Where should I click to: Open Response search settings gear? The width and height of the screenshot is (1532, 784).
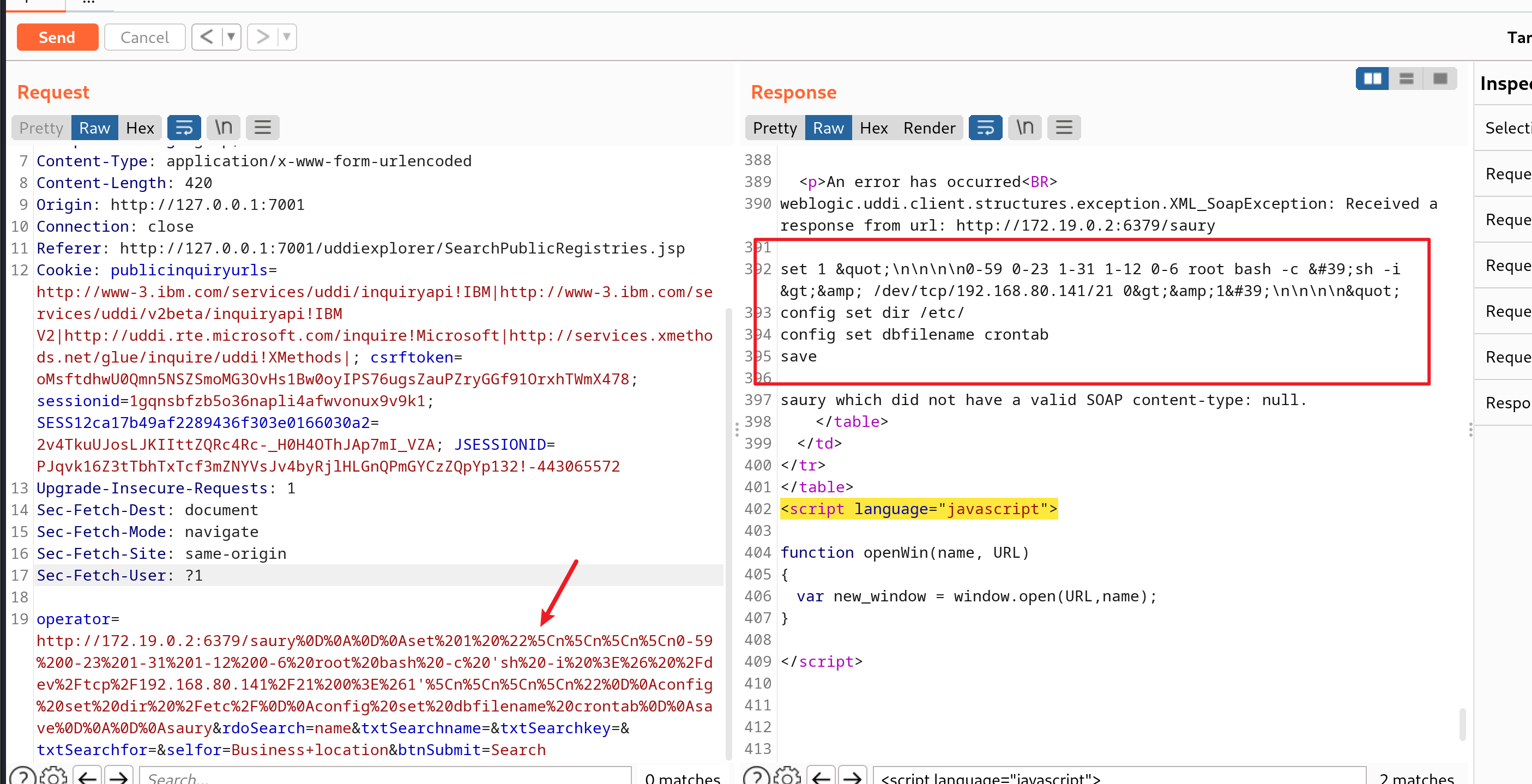[788, 776]
